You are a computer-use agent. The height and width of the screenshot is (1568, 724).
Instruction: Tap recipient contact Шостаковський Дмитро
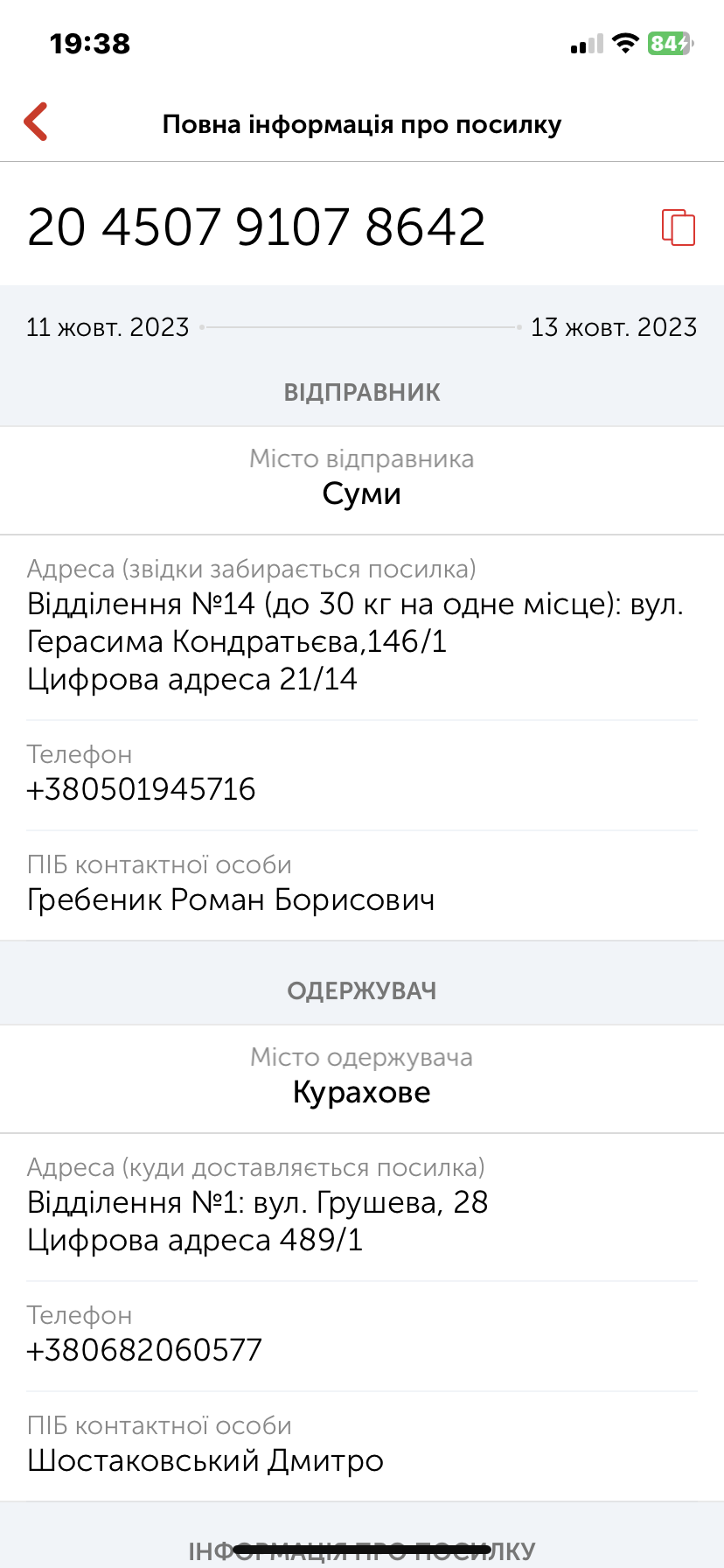[205, 1461]
